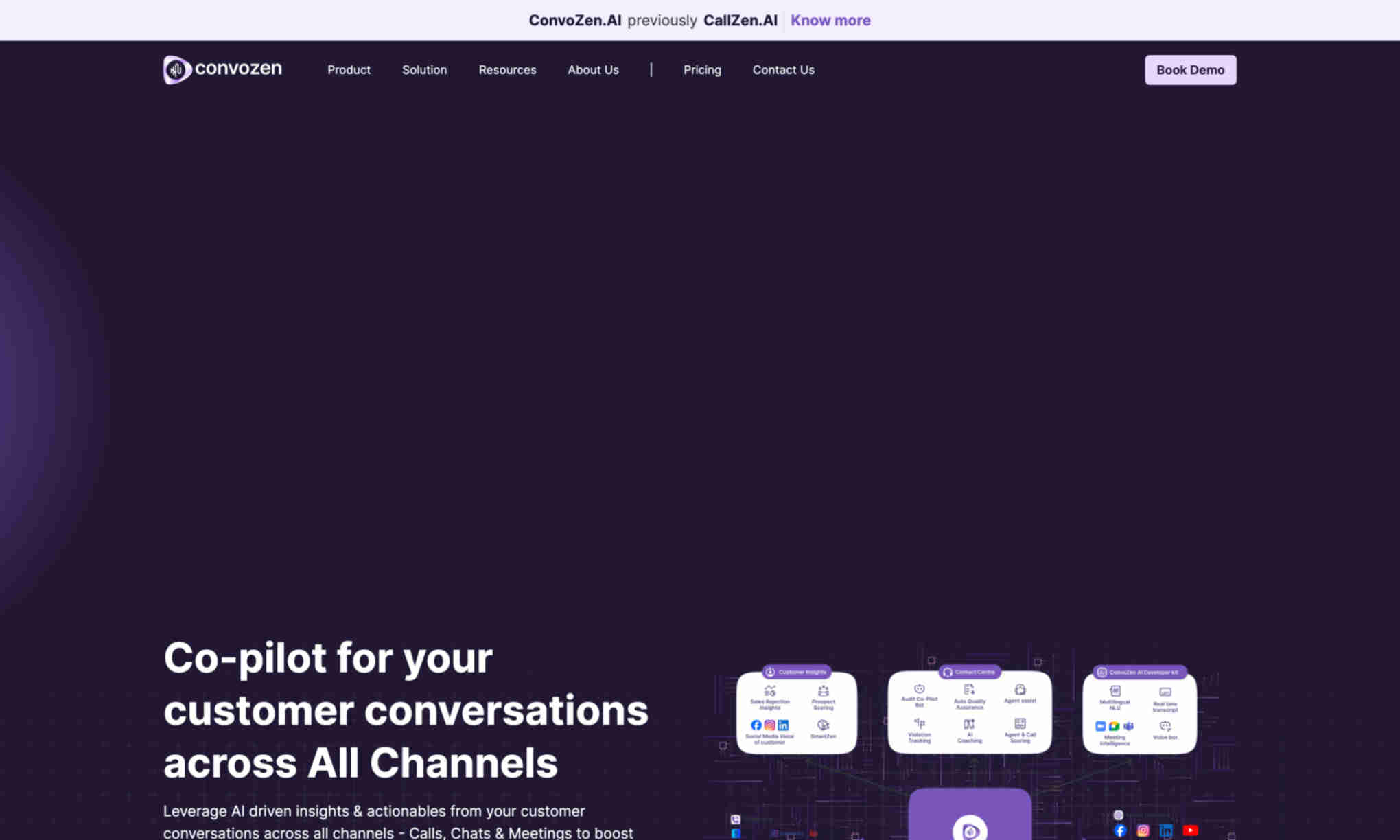
Task: Expand the Resources navigation dropdown
Action: point(507,69)
